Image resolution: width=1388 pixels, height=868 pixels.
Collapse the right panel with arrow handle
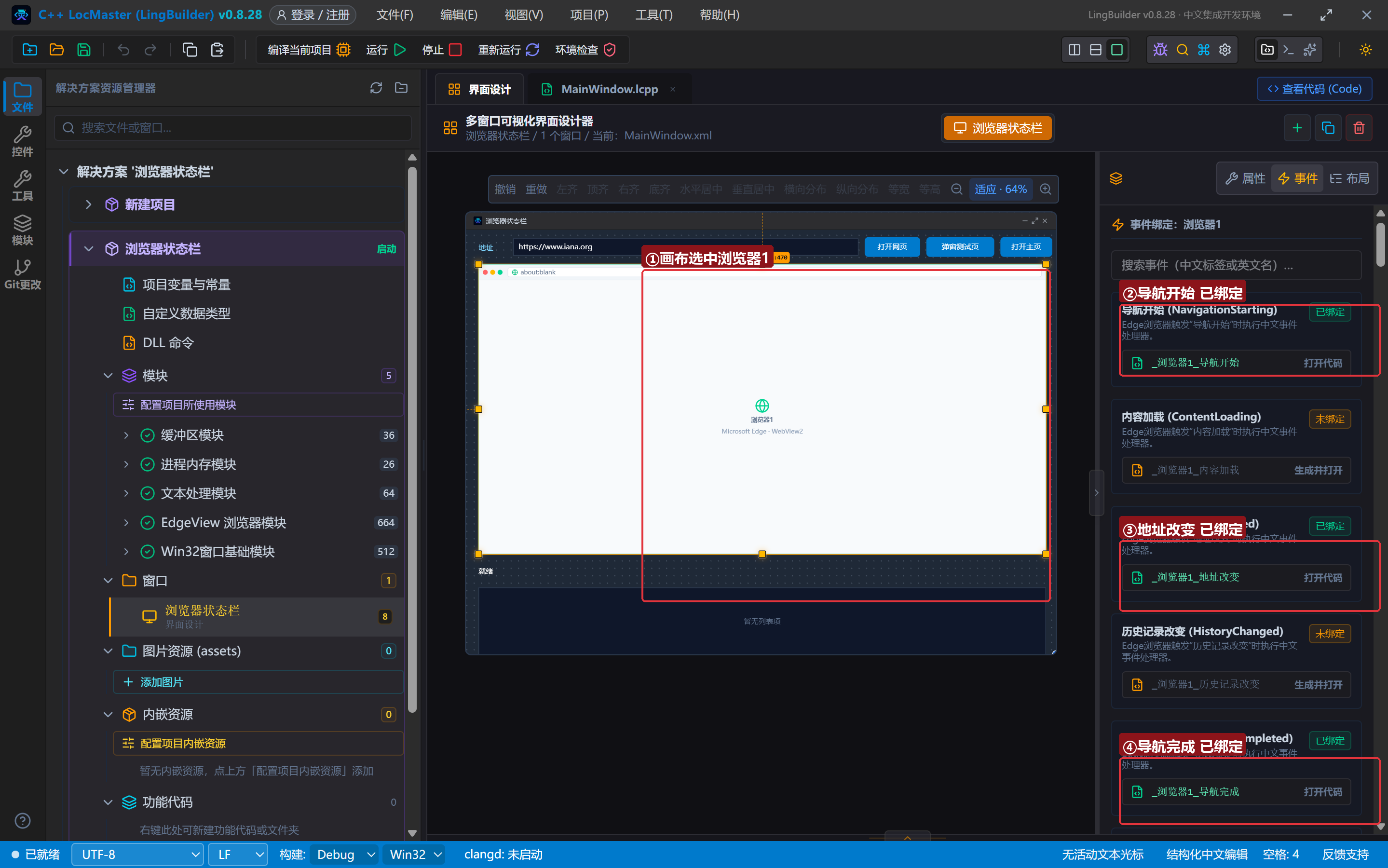[1096, 492]
